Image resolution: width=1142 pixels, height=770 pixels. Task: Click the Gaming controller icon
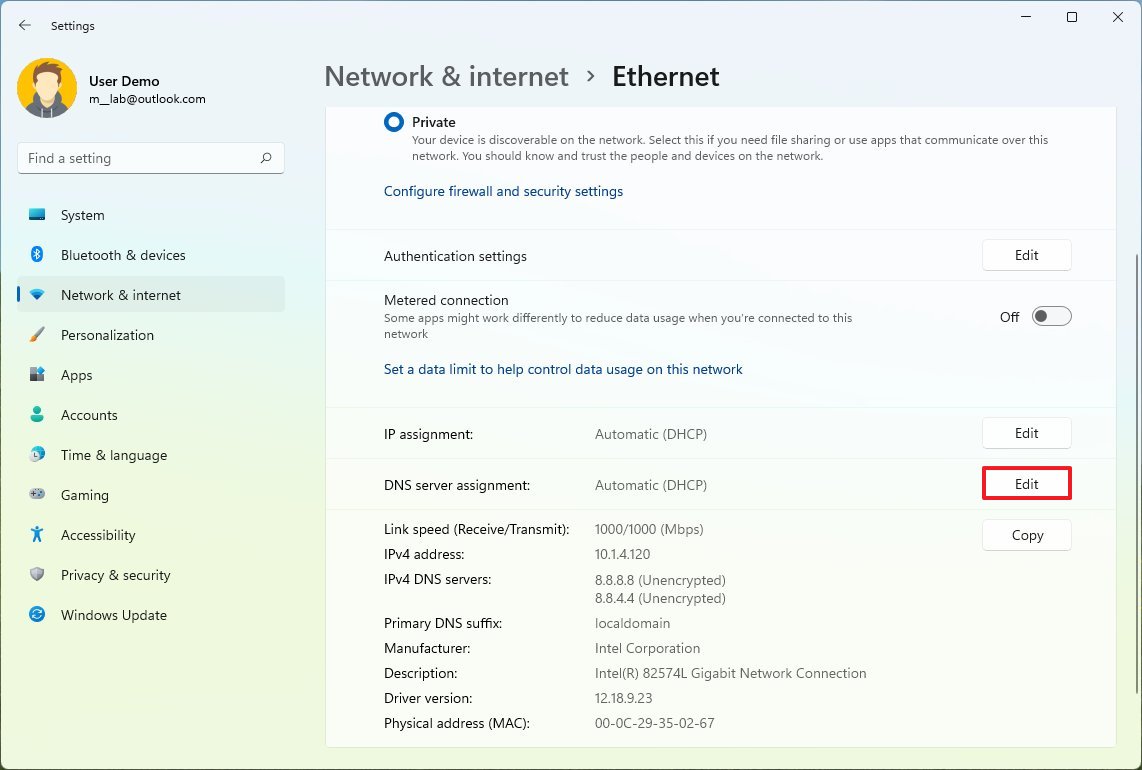coord(37,495)
